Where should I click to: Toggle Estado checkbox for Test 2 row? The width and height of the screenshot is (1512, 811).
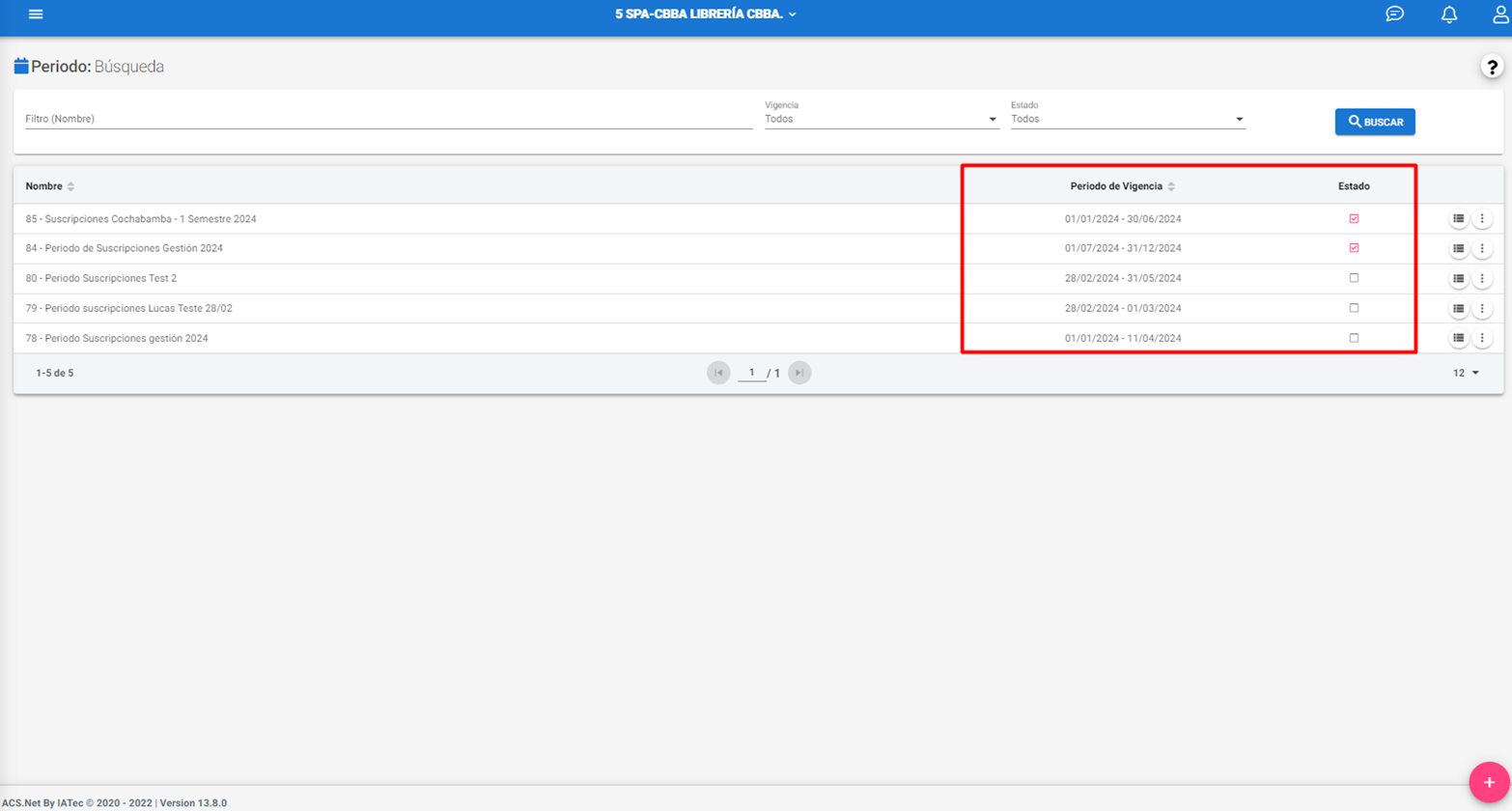coord(1354,278)
